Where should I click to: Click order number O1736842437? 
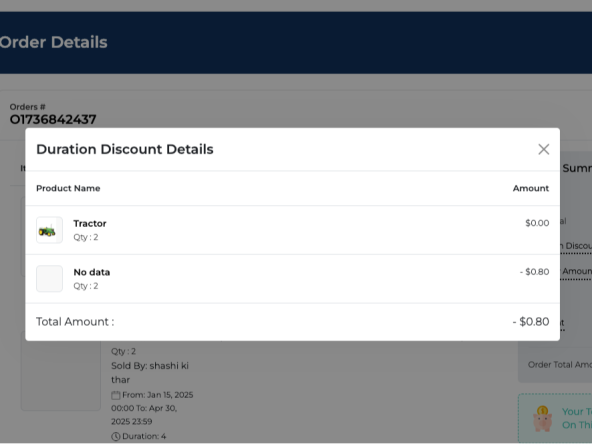[x=53, y=119]
